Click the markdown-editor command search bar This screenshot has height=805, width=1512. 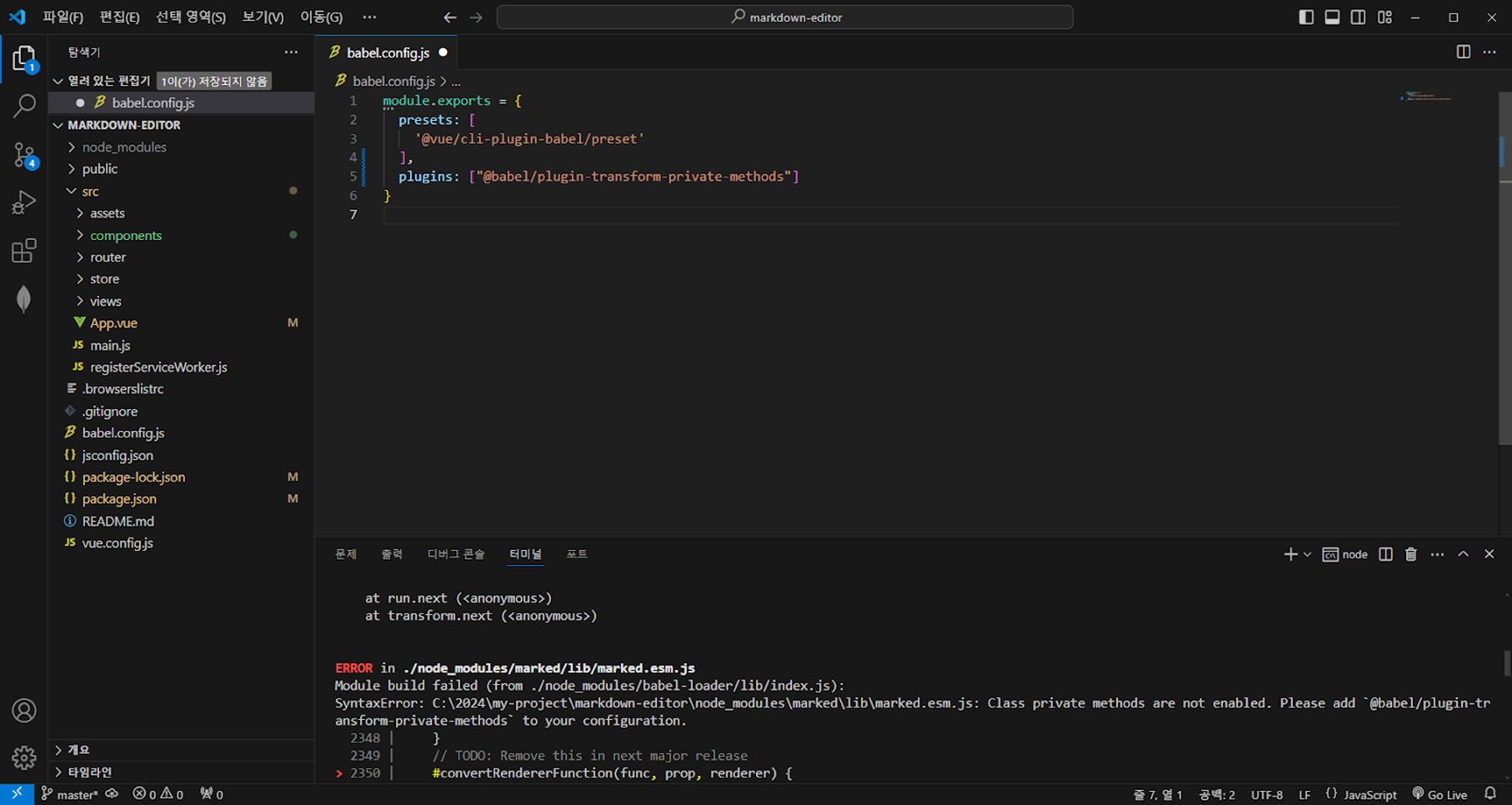coord(784,17)
